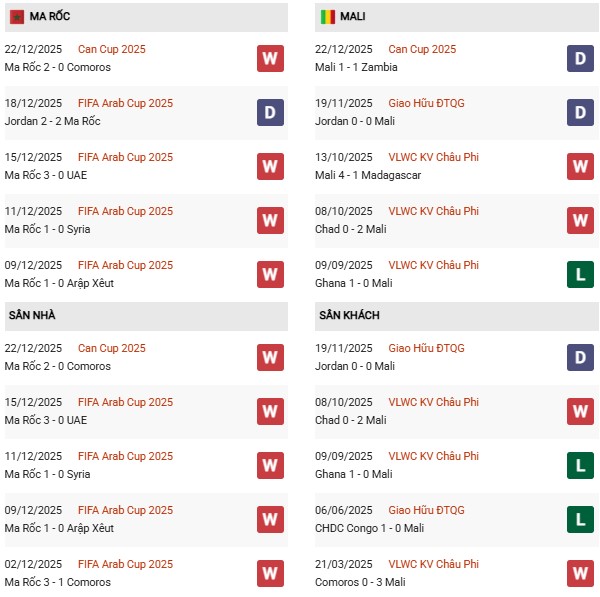Click D badge for Jordan 2-2 Ma Rốc
Viewport: 600px width, 597px height.
coord(270,113)
